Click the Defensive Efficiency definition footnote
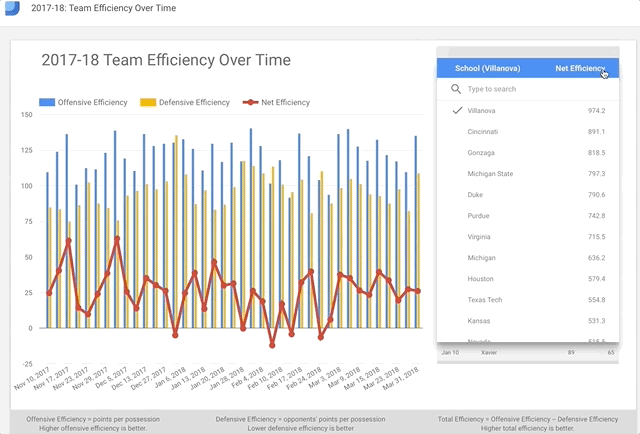The width and height of the screenshot is (640, 434). [300, 423]
